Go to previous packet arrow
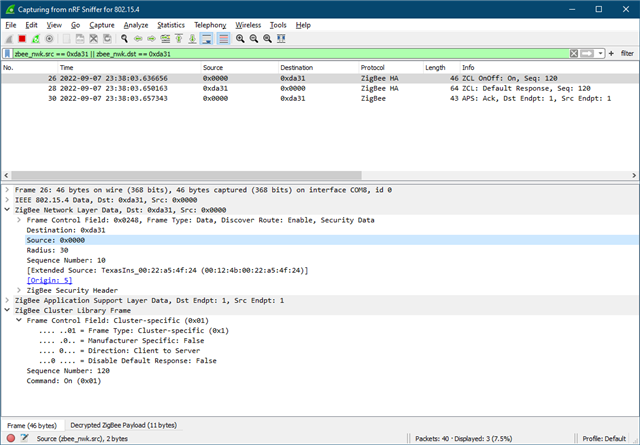 [x=138, y=39]
